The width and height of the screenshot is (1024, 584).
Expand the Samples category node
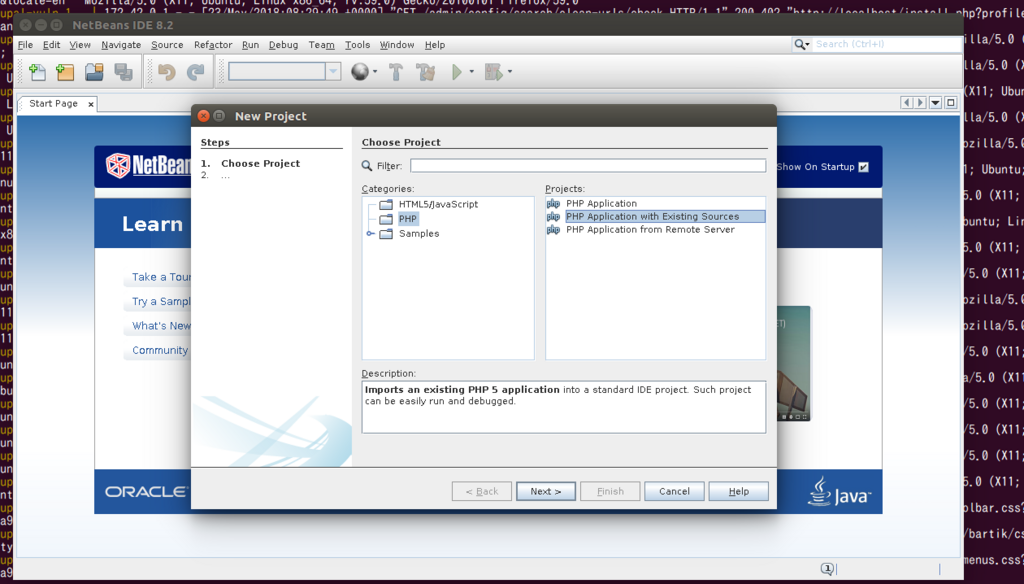[370, 233]
